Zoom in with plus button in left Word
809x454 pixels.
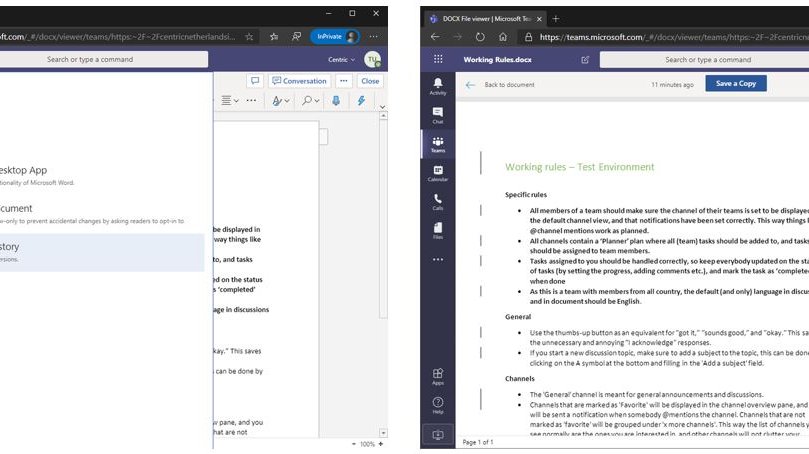[381, 444]
